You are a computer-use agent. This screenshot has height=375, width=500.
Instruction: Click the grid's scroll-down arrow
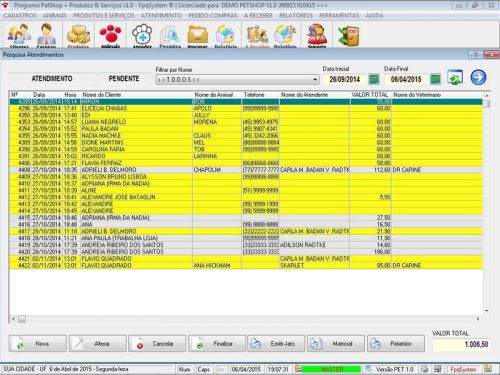pos(487,311)
